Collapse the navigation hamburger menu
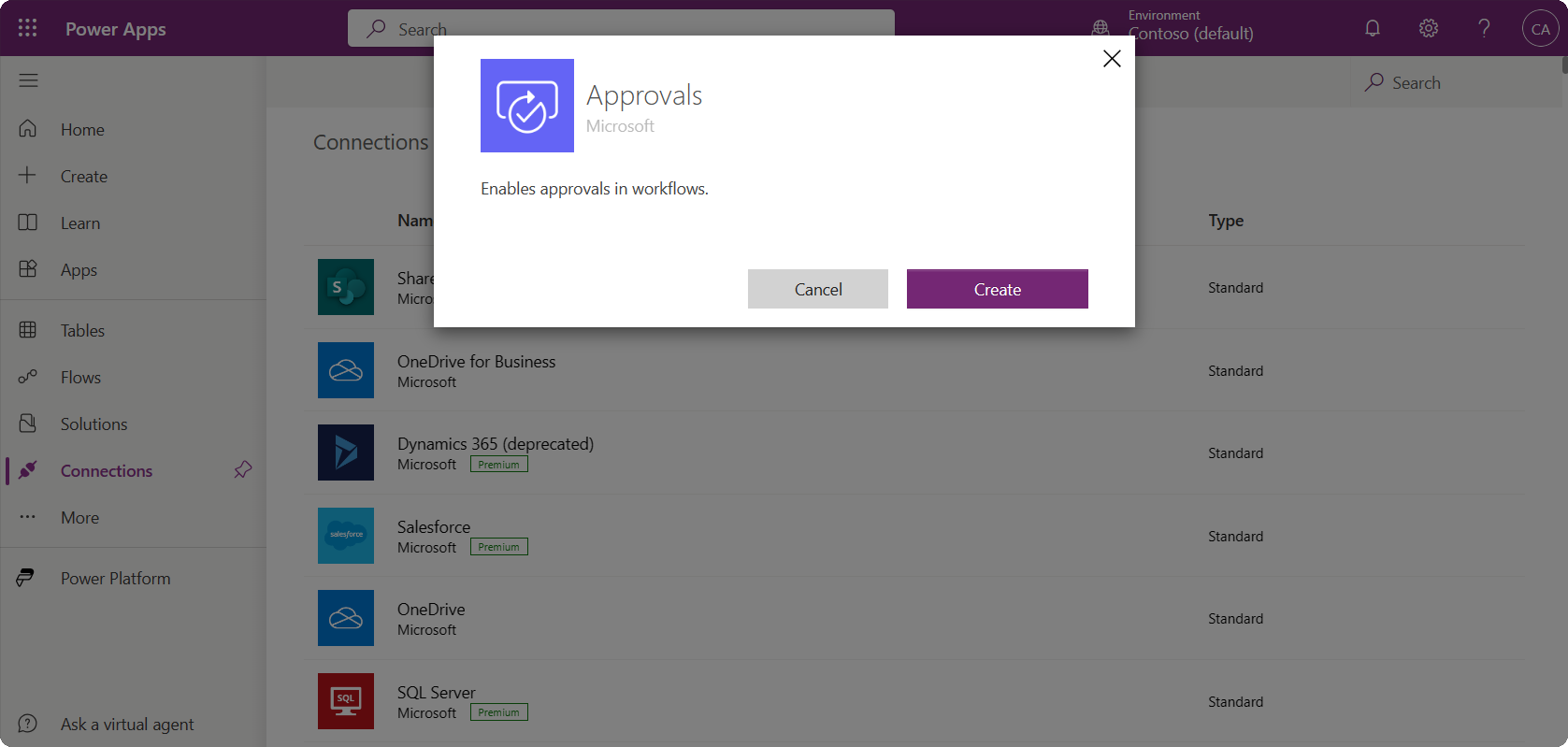The height and width of the screenshot is (747, 1568). (x=29, y=80)
